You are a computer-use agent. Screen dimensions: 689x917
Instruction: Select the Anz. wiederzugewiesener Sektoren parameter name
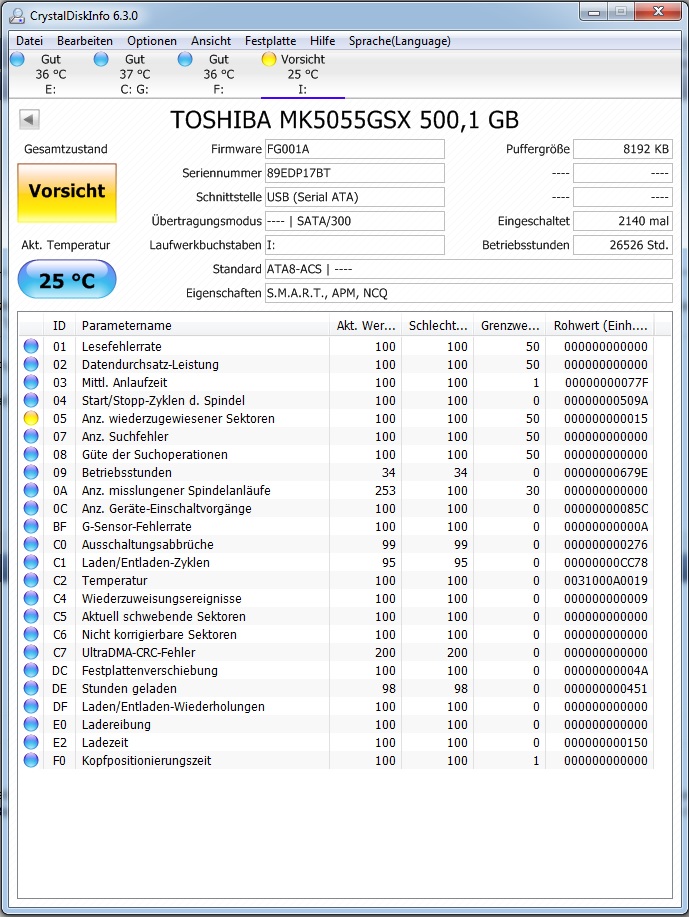click(x=178, y=419)
